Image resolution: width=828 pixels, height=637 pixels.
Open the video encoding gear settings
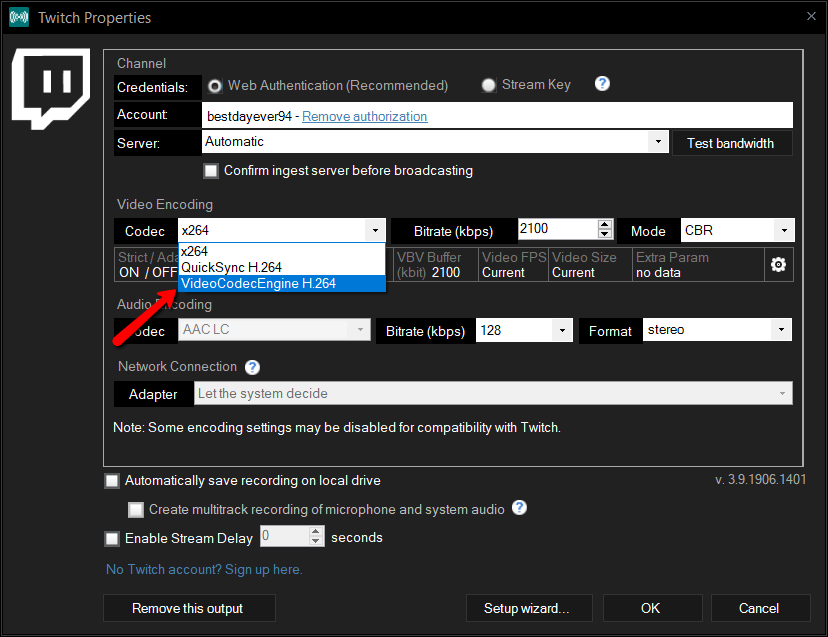coord(778,265)
